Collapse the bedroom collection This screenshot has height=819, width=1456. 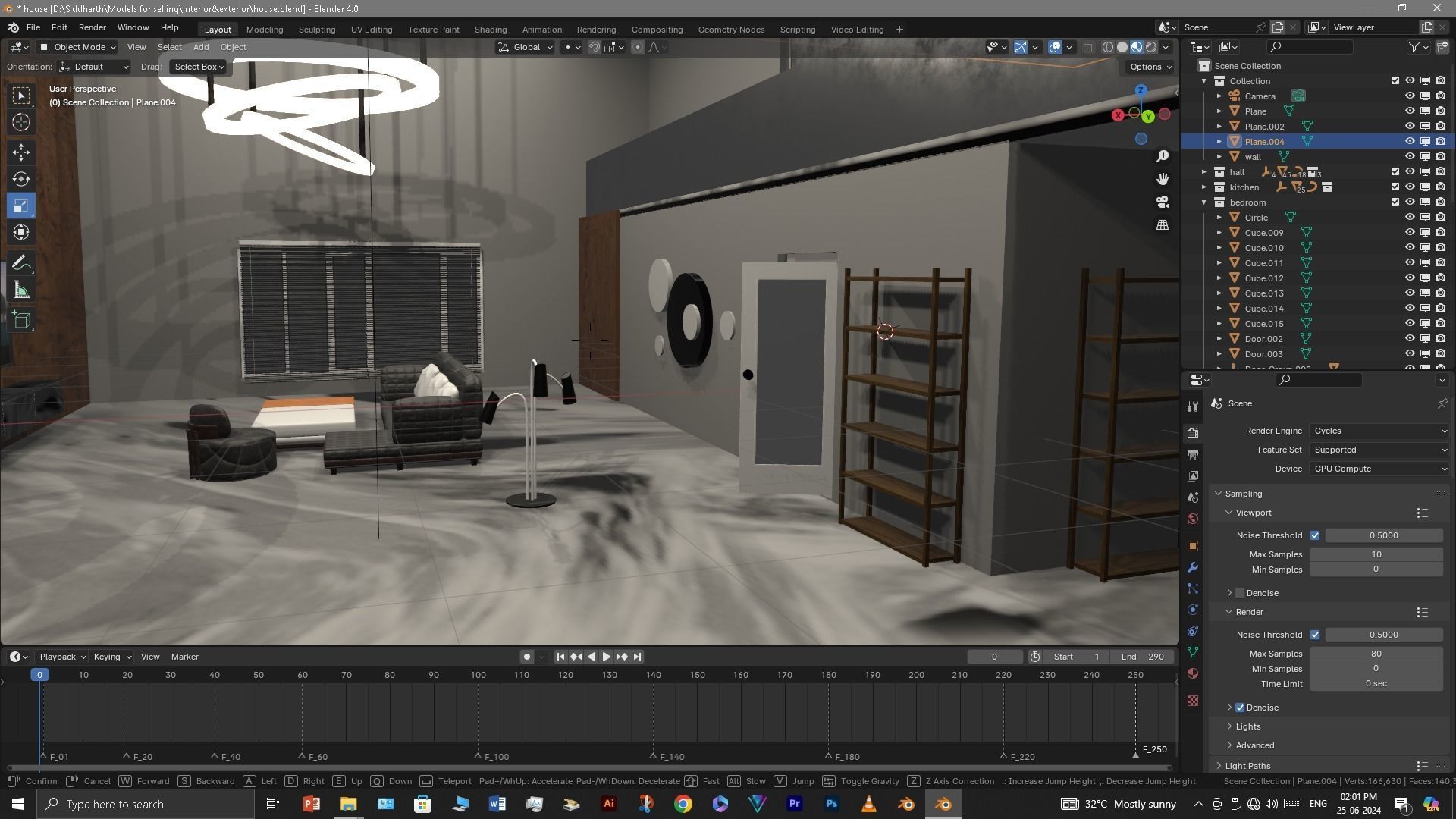tap(1203, 202)
